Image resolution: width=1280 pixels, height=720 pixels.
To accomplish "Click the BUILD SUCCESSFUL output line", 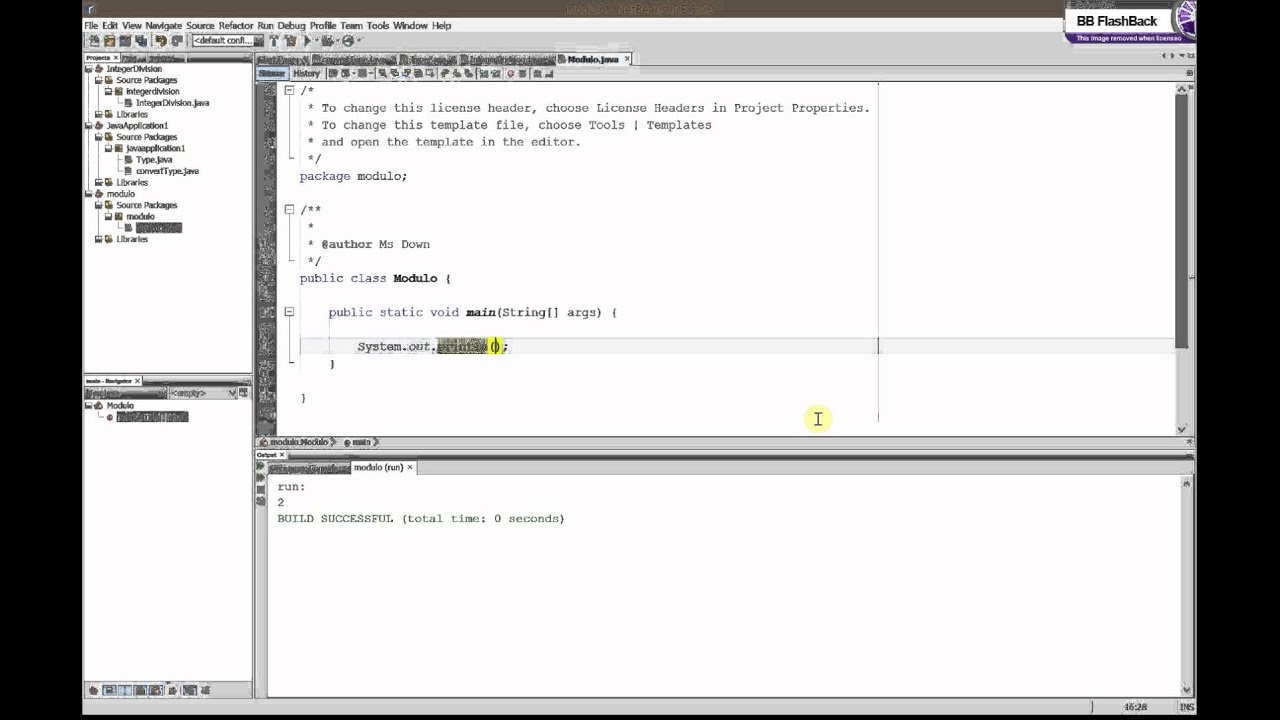I will tap(420, 519).
